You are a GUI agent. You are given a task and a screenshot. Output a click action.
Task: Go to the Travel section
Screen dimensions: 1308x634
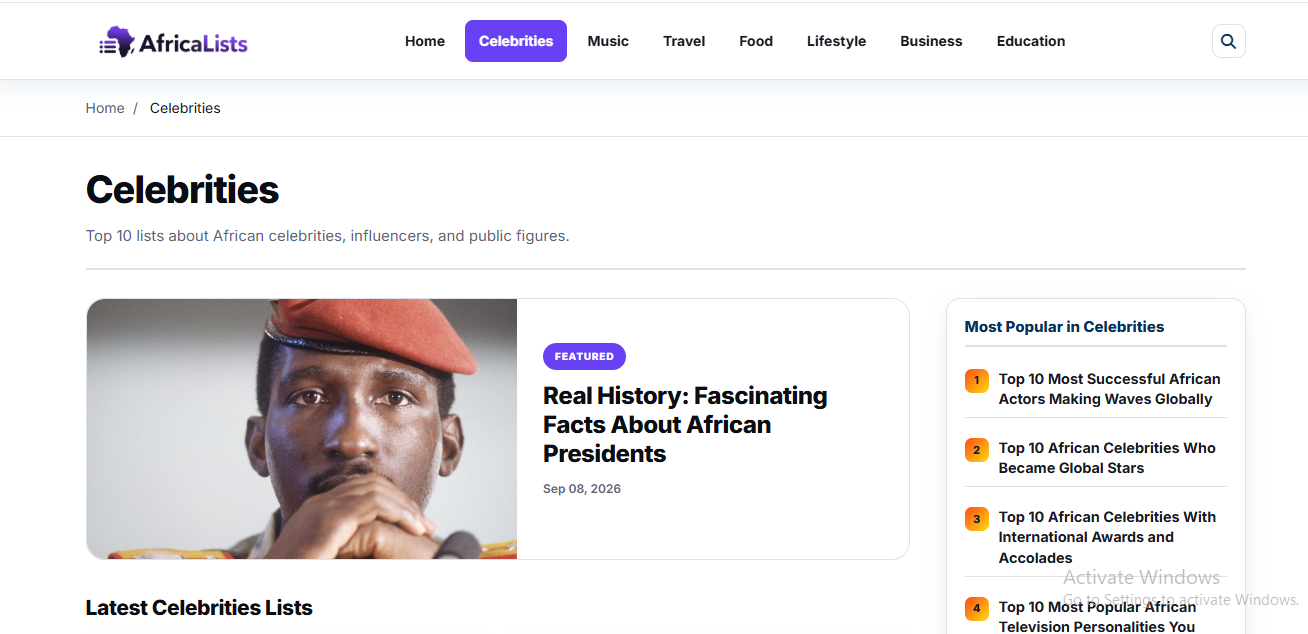point(684,41)
